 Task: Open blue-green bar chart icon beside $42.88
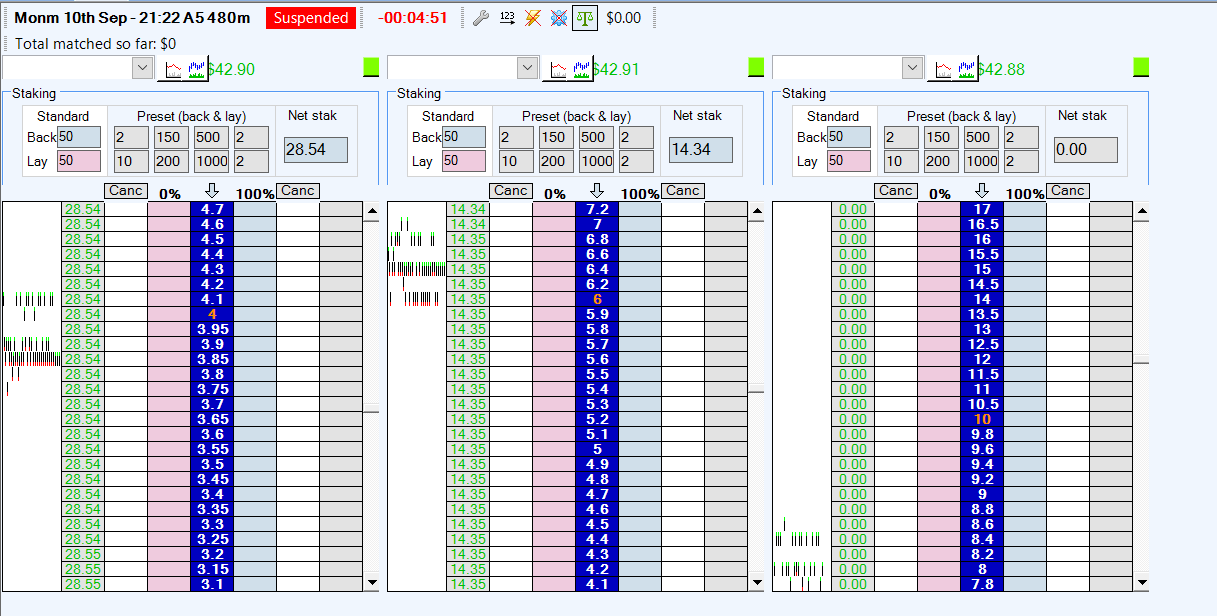(965, 68)
